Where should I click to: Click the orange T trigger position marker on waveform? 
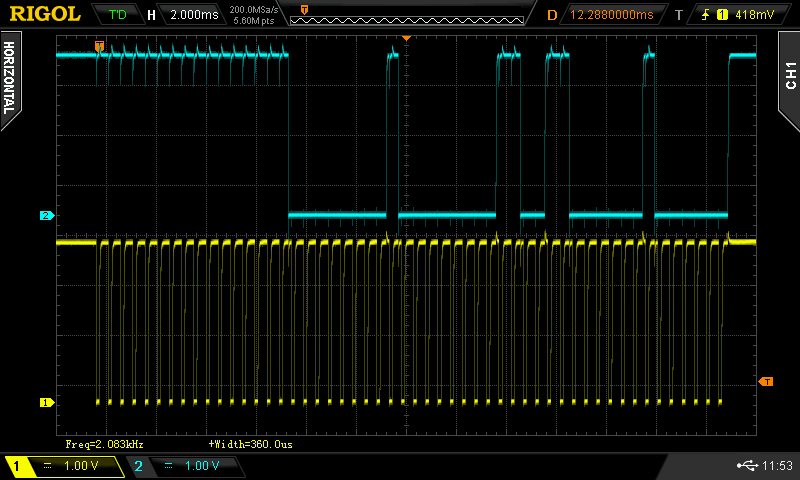point(99,46)
